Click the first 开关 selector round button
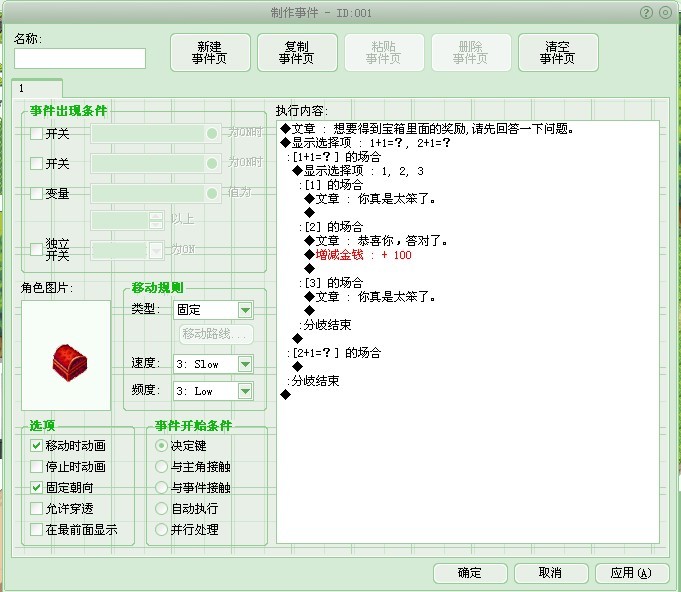681x592 pixels. pyautogui.click(x=212, y=133)
